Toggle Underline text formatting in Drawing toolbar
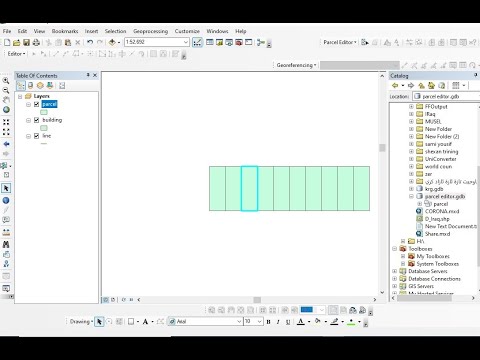480x360 pixels. (288, 322)
